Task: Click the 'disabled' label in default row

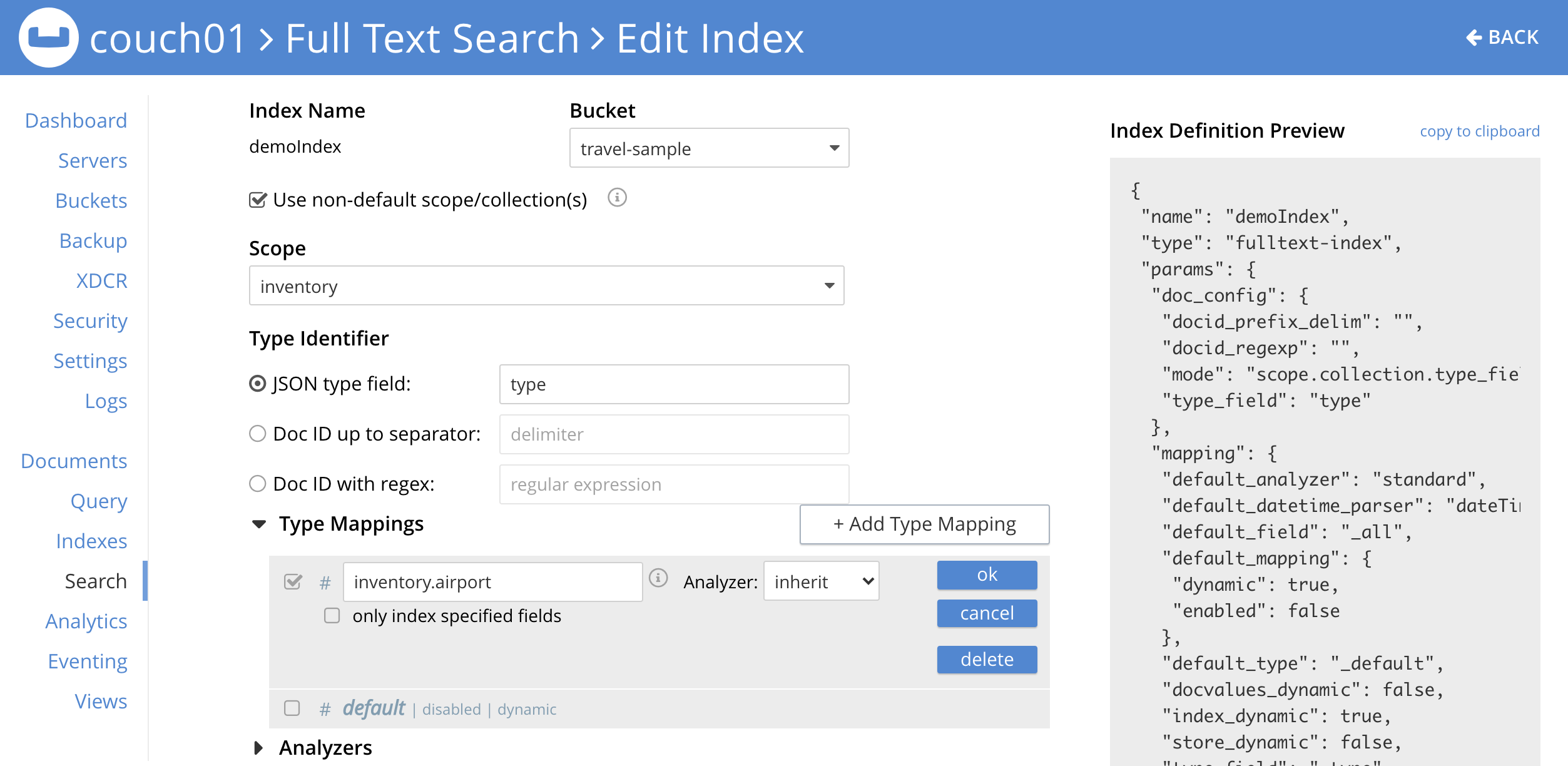Action: click(x=451, y=710)
